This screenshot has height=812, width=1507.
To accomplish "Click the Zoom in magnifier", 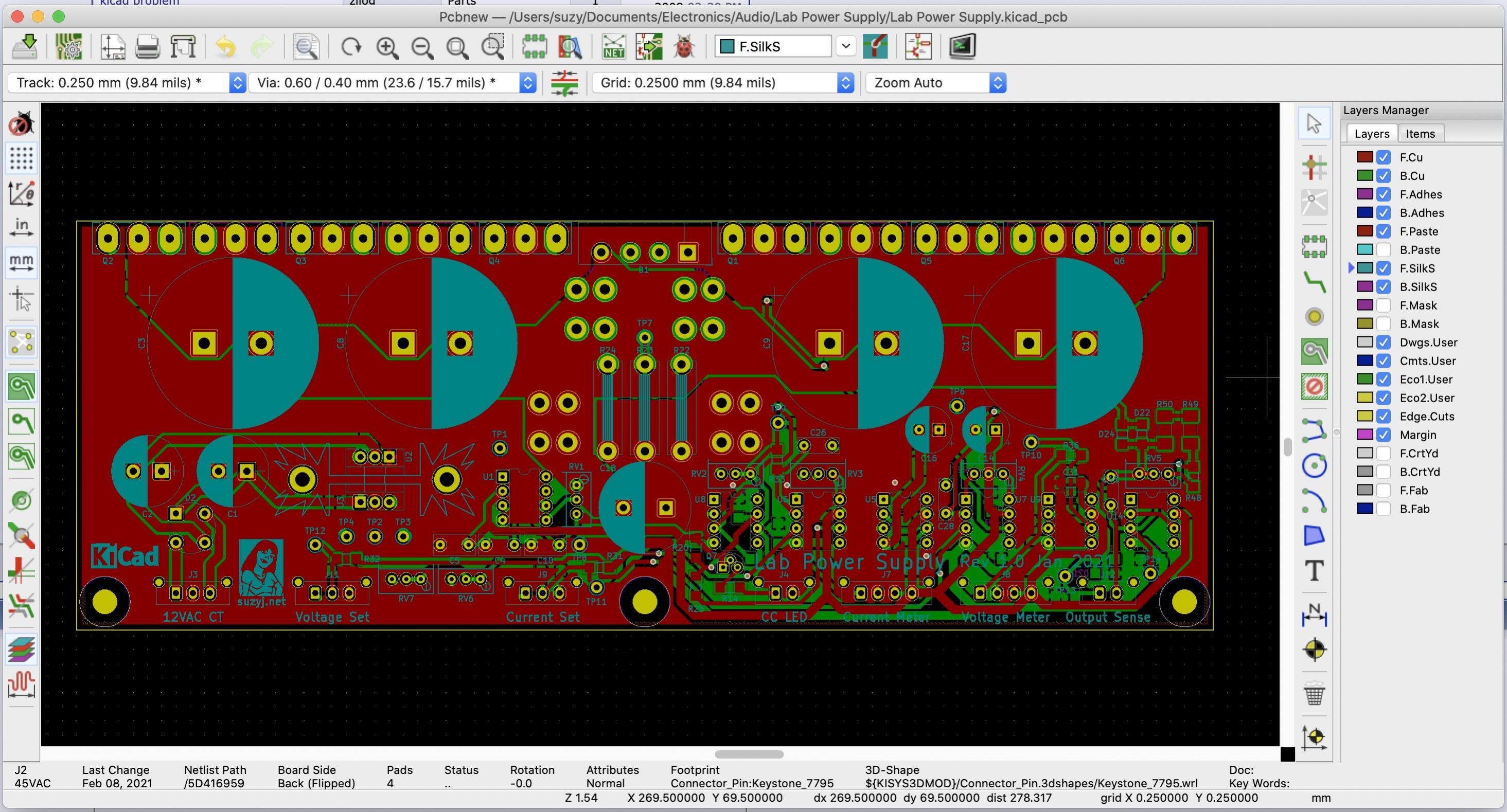I will (387, 47).
